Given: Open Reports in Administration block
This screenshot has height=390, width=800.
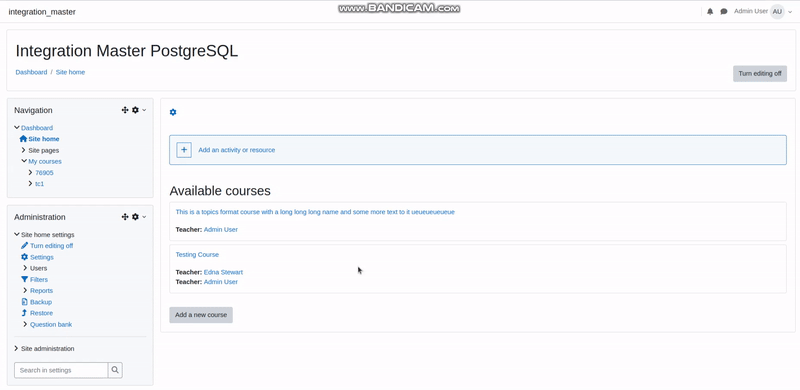Looking at the screenshot, I should click(41, 290).
